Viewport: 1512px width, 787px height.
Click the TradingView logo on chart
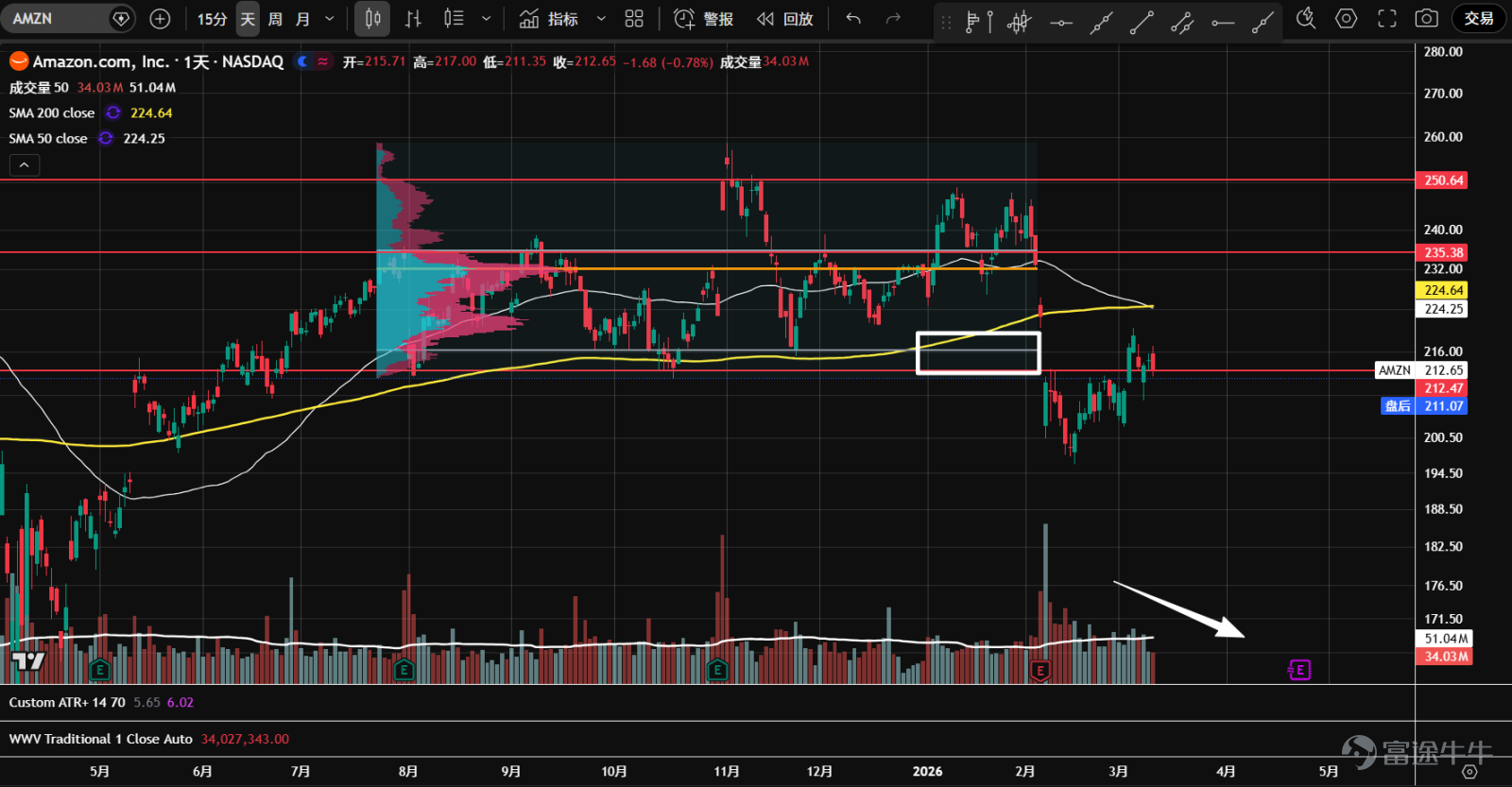click(x=28, y=661)
